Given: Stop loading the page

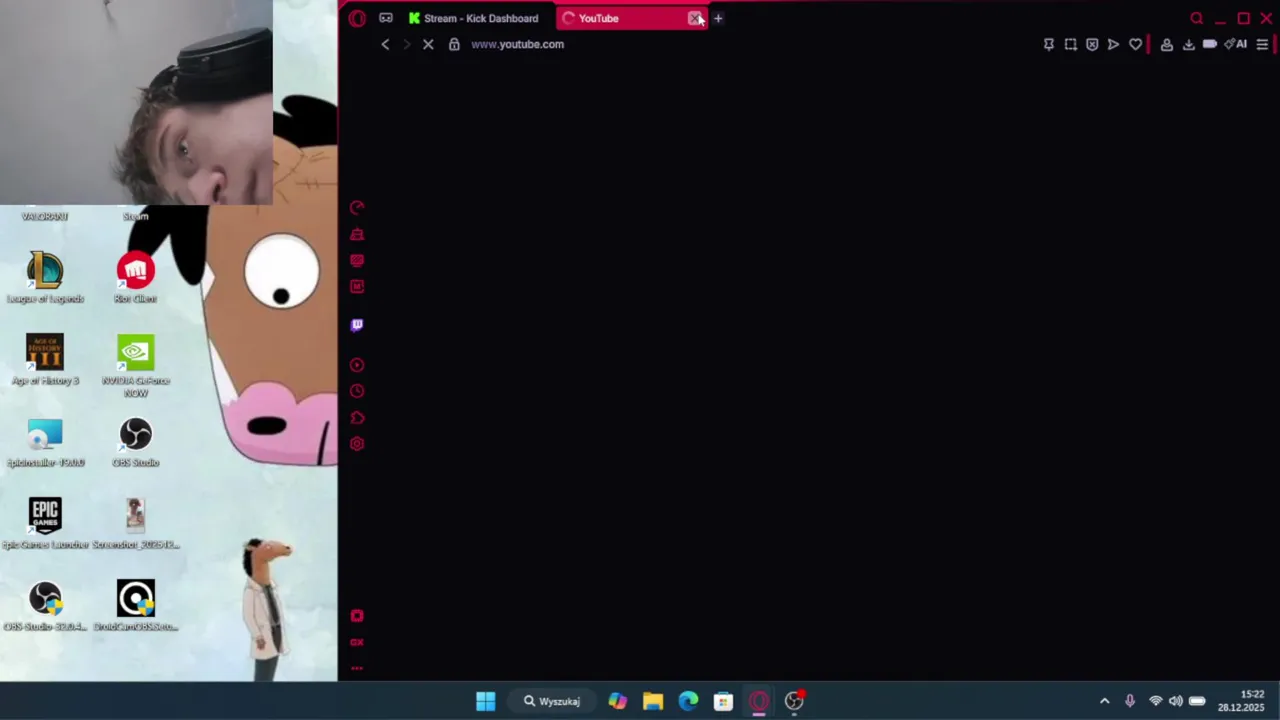Looking at the screenshot, I should [x=428, y=44].
